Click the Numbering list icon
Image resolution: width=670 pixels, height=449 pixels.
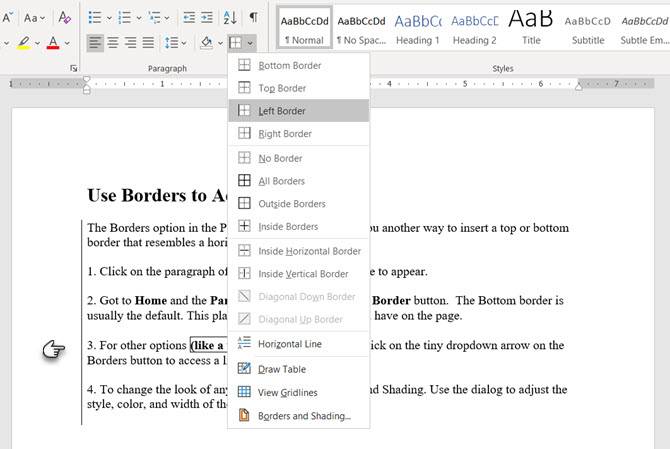[x=125, y=17]
